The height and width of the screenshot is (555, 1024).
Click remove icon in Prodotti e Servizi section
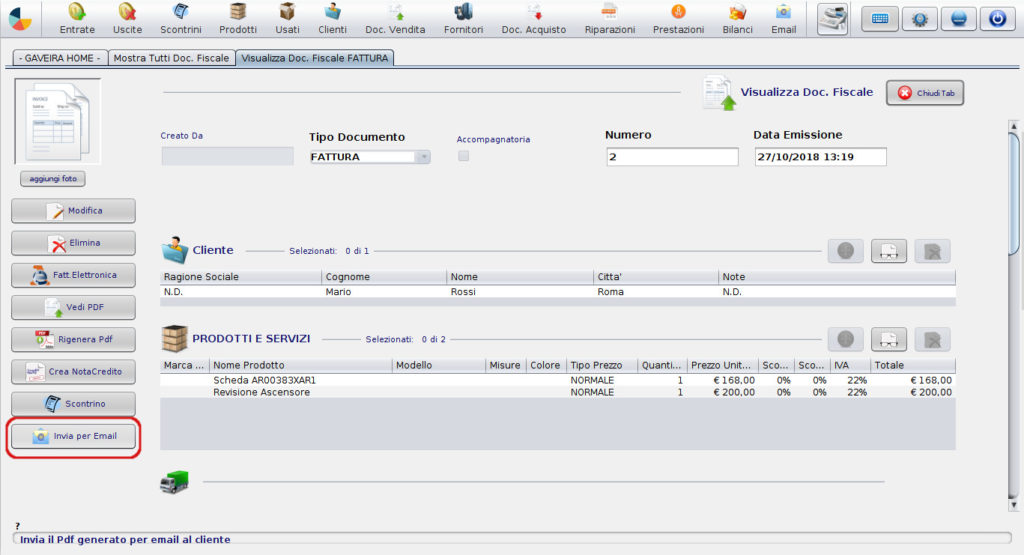pyautogui.click(x=933, y=340)
